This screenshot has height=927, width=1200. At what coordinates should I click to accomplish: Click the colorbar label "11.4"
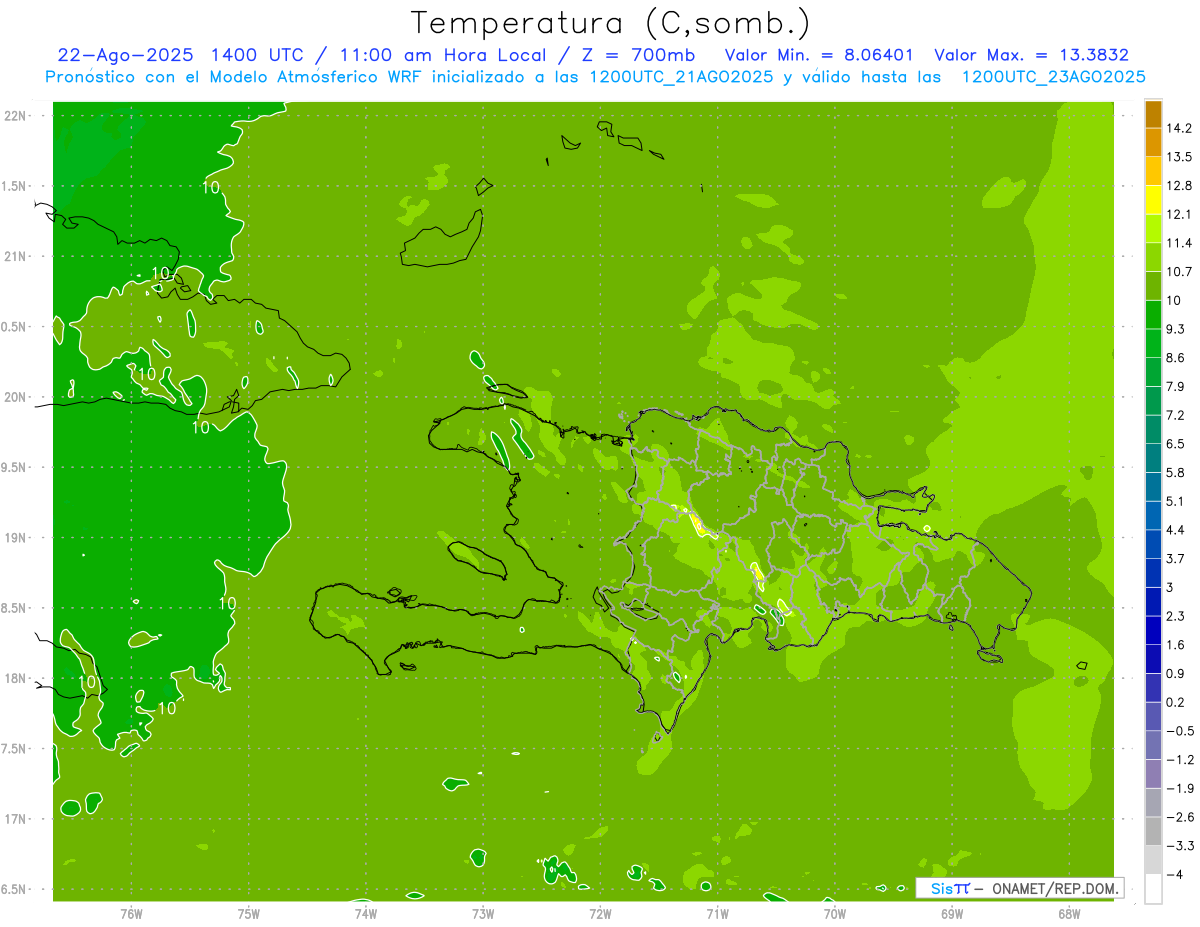[x=1179, y=243]
